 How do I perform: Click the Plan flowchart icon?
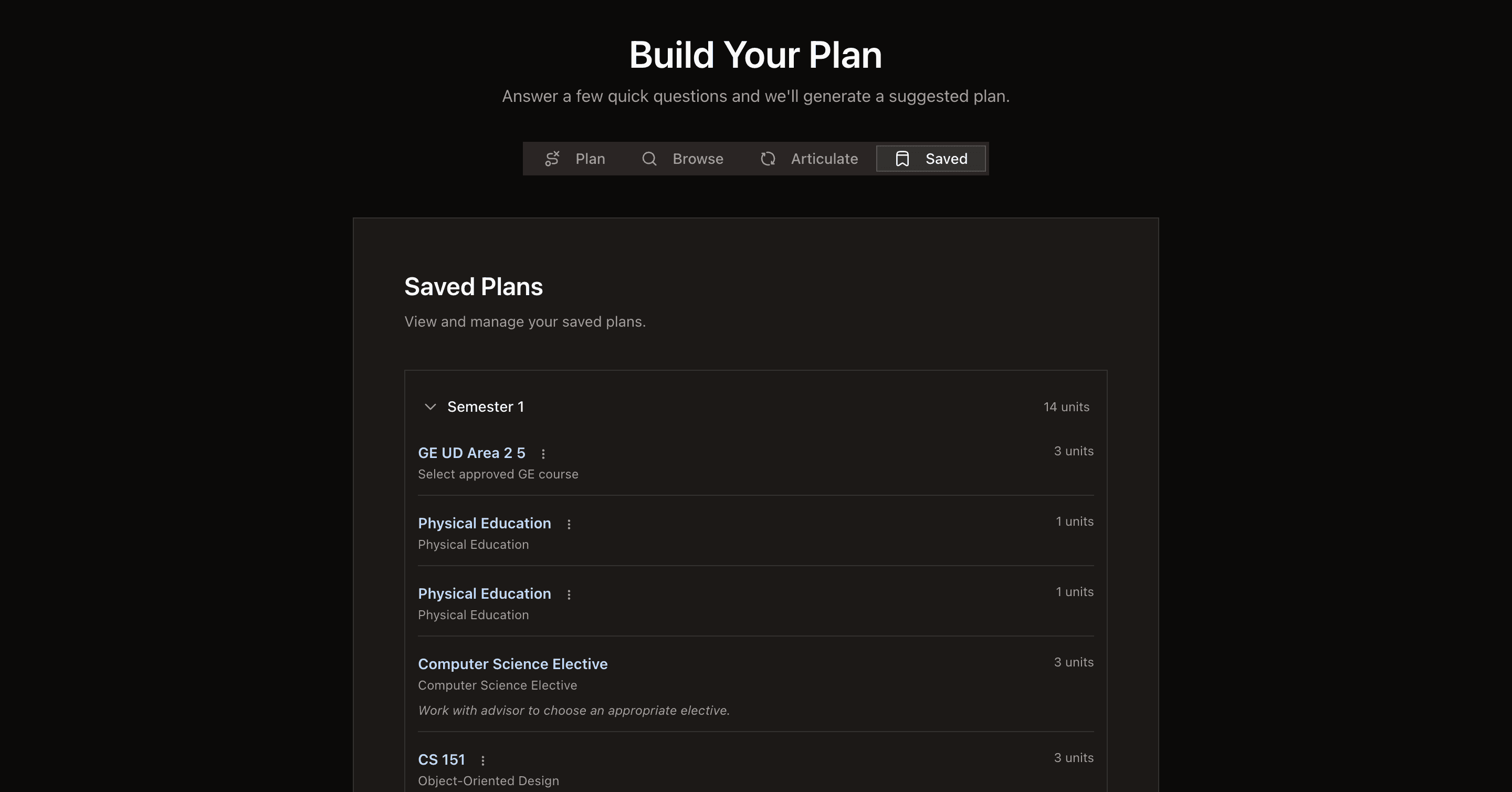point(552,159)
